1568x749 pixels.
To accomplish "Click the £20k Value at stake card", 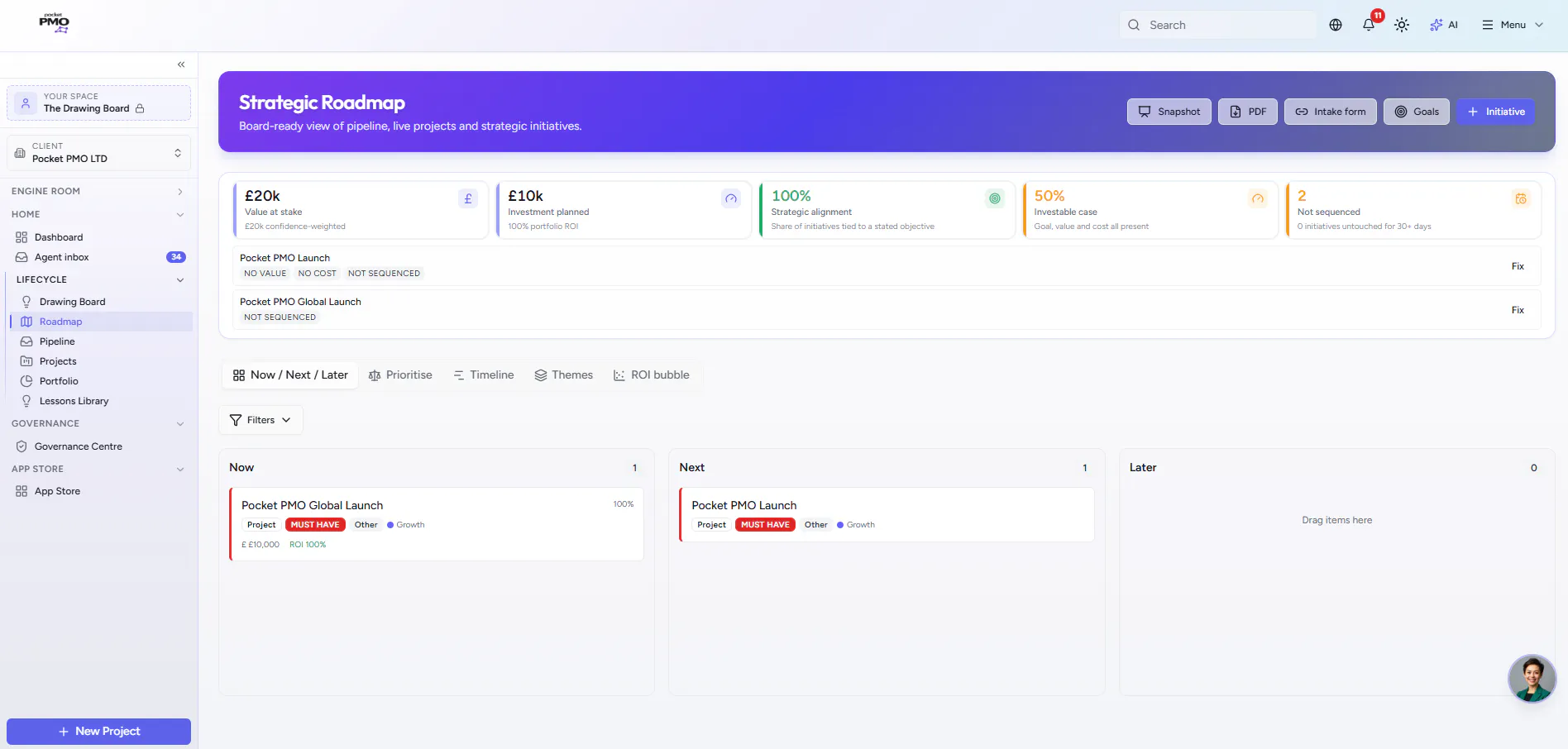I will [361, 210].
